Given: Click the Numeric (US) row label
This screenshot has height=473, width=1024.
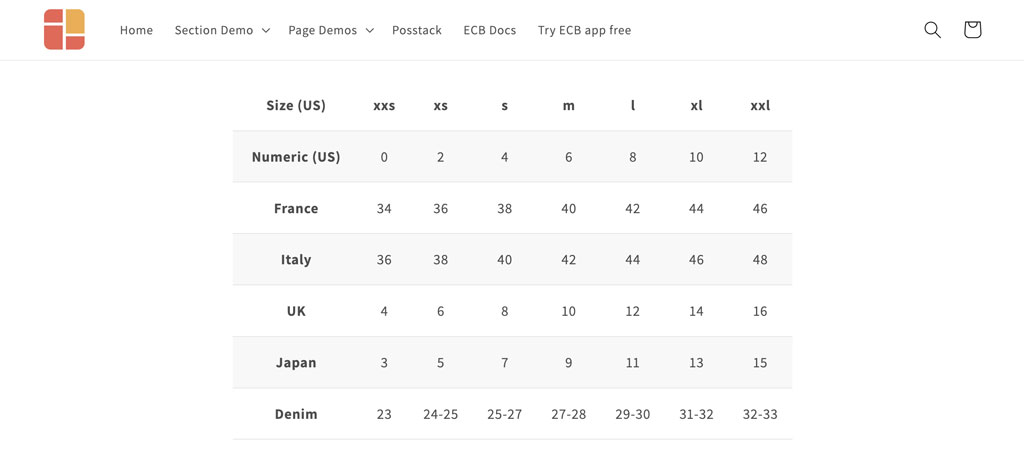Looking at the screenshot, I should point(296,157).
